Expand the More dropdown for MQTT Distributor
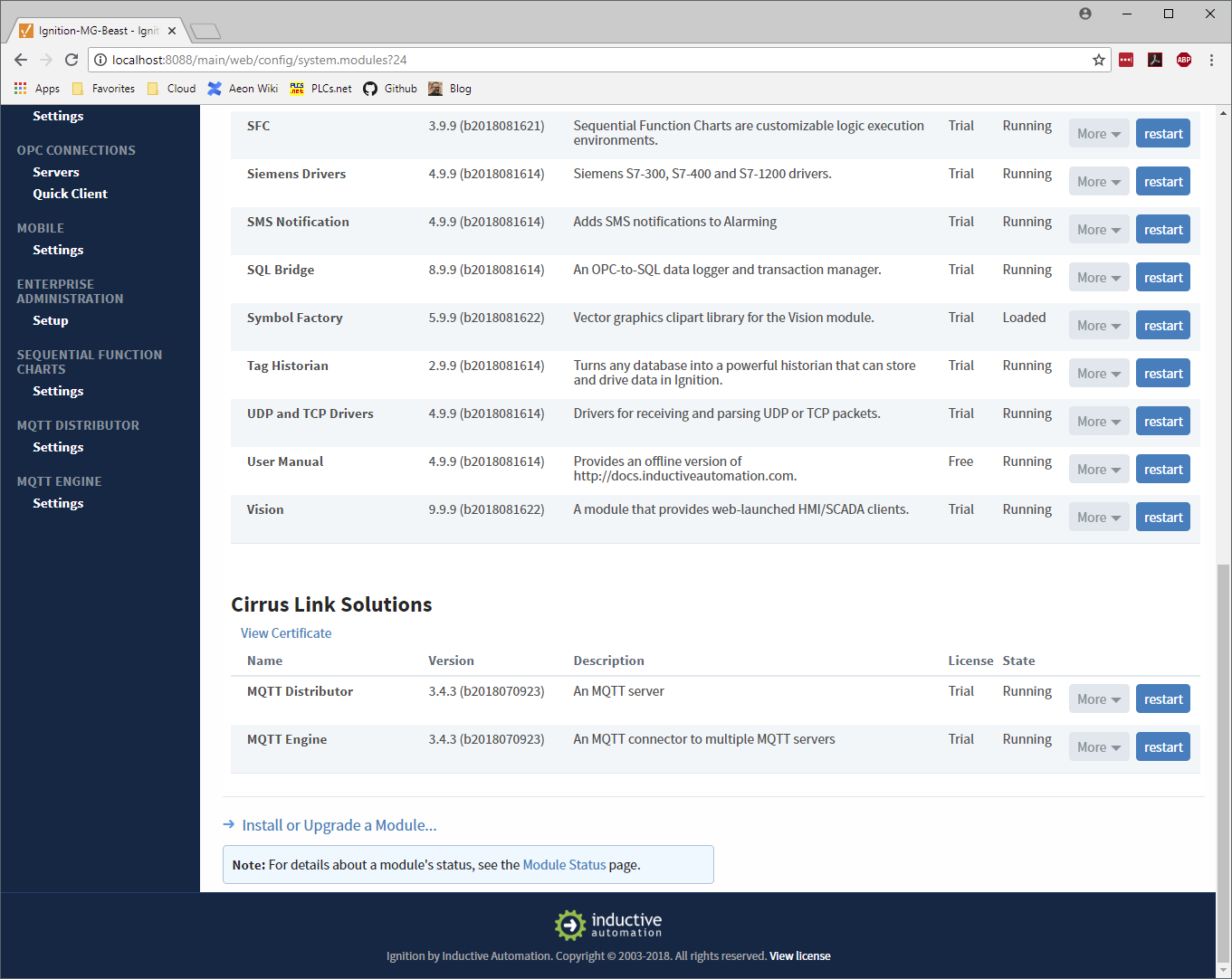Image resolution: width=1232 pixels, height=979 pixels. 1099,699
